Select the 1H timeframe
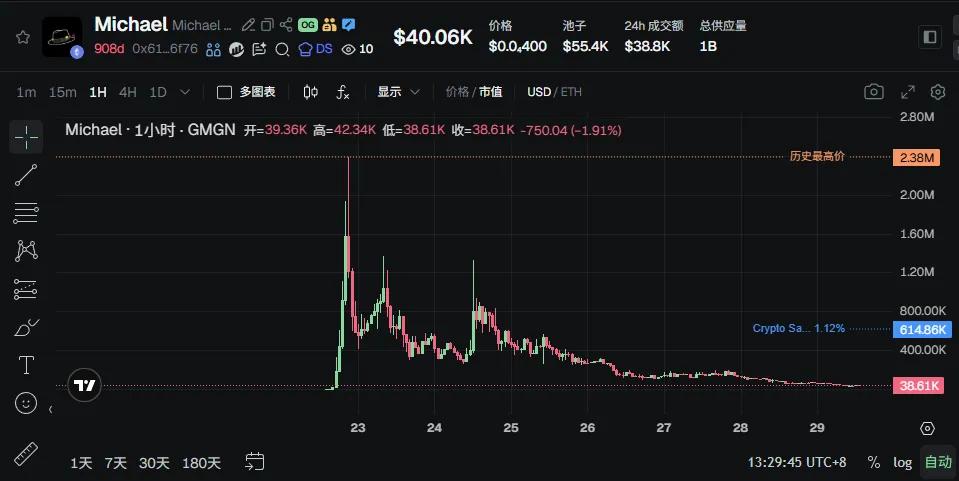The width and height of the screenshot is (959, 481). click(x=98, y=92)
